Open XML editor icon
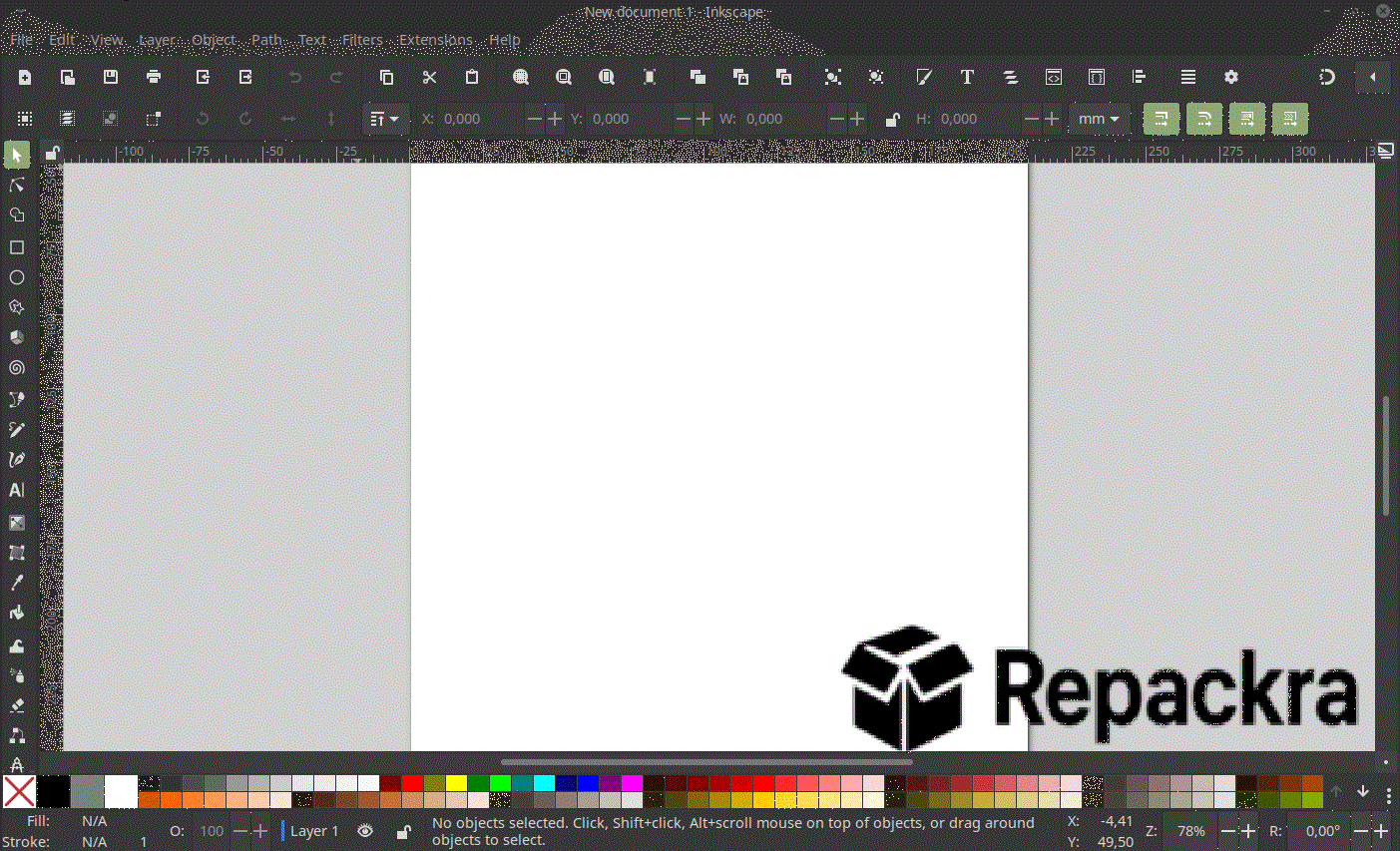Image resolution: width=1400 pixels, height=851 pixels. click(1053, 77)
